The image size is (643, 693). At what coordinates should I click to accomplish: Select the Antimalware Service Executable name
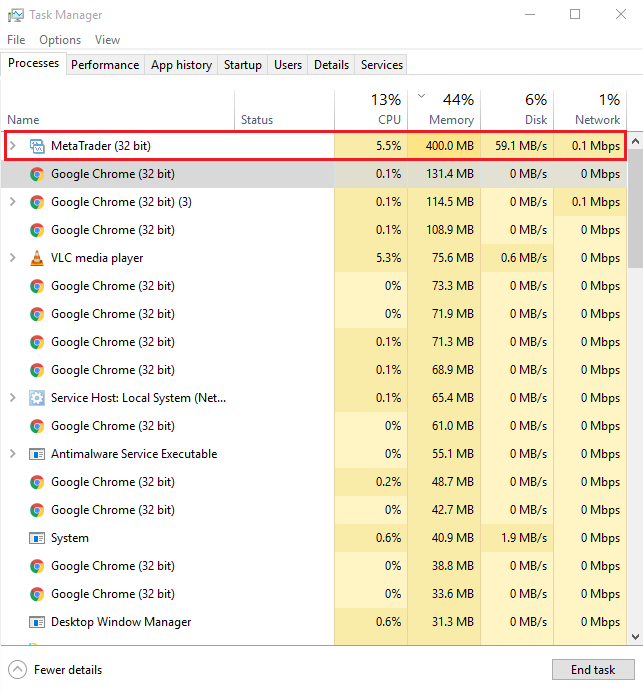click(x=134, y=454)
